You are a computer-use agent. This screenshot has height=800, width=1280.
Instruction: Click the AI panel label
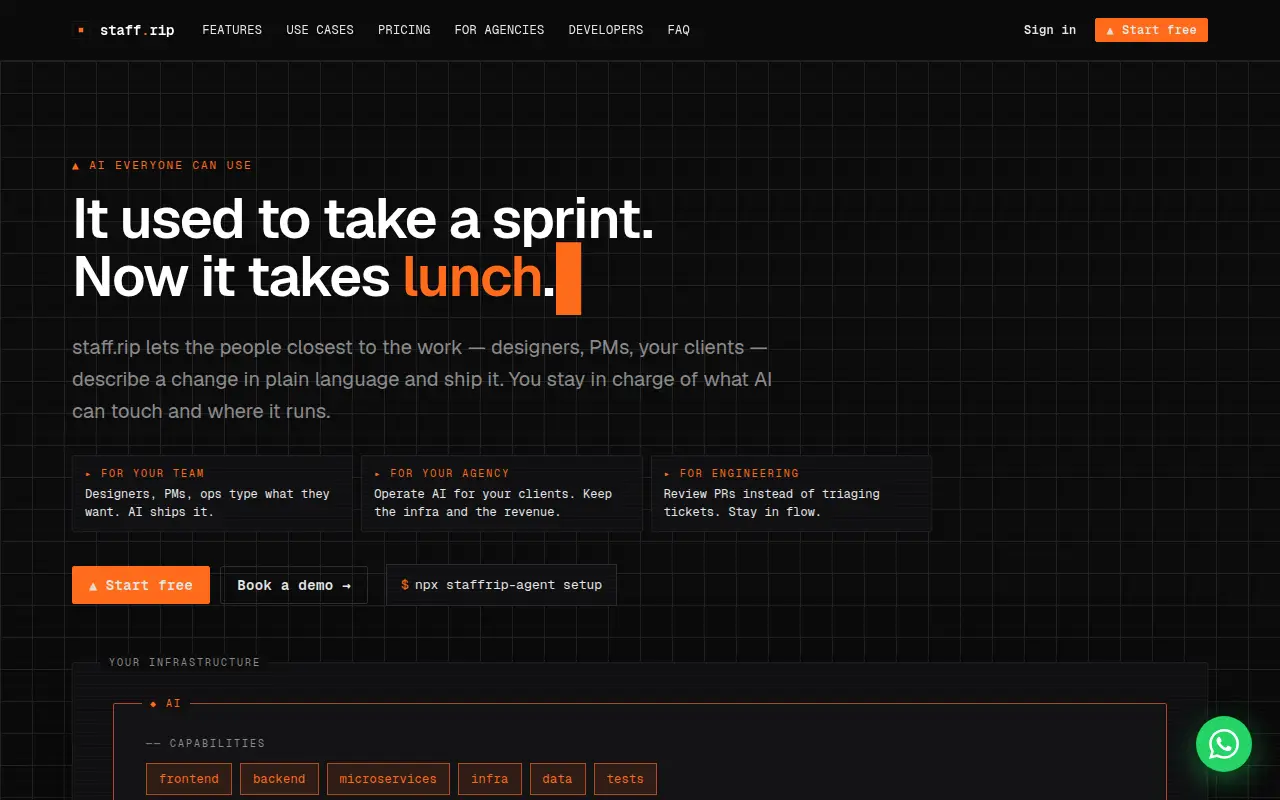coord(166,704)
